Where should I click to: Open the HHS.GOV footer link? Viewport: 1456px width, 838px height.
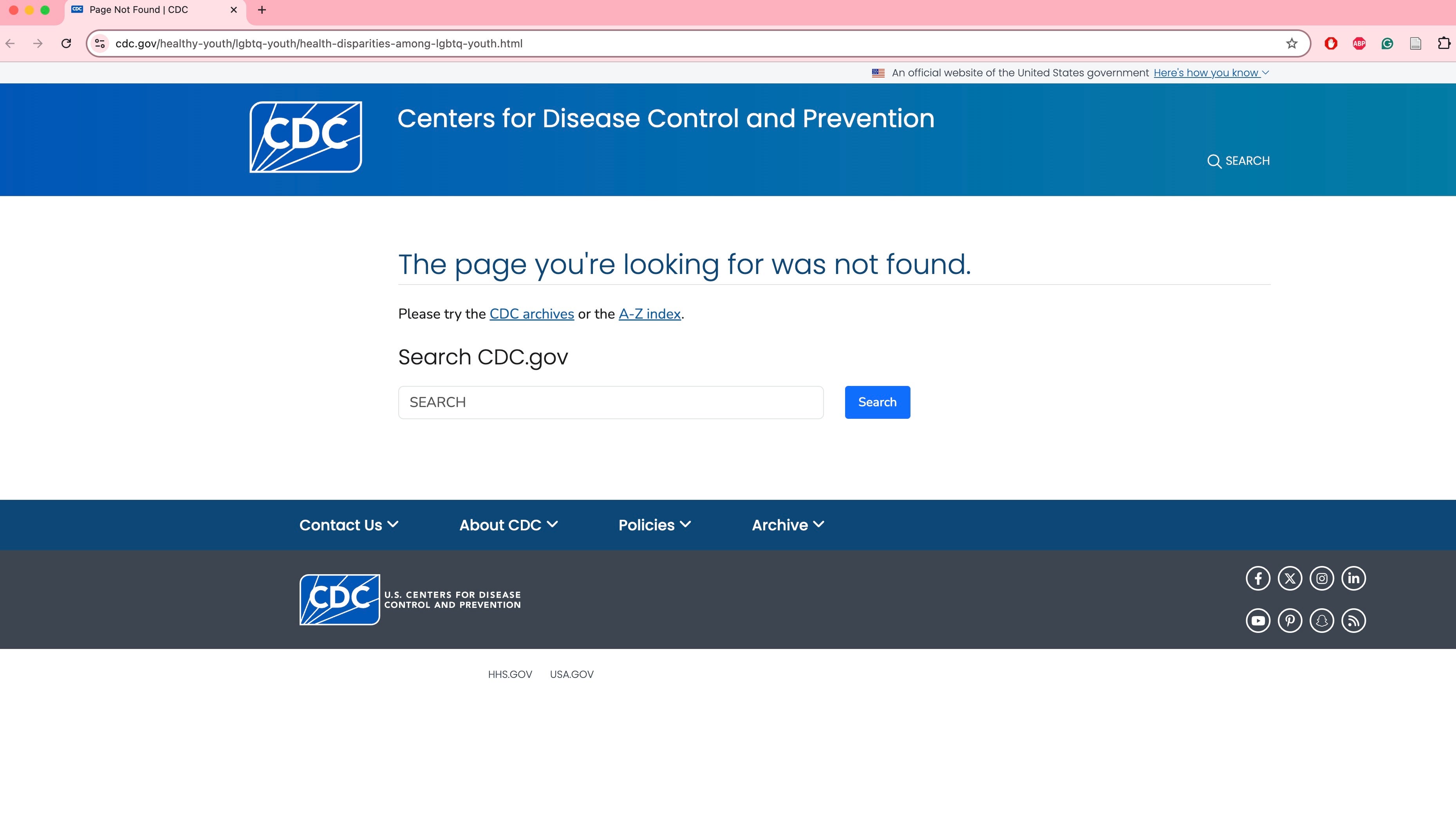point(510,674)
